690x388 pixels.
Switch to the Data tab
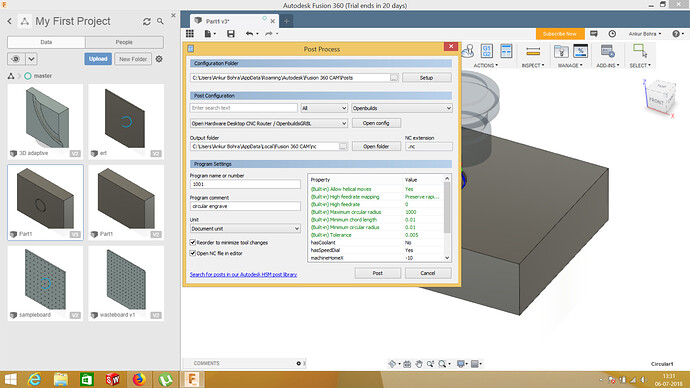tap(46, 42)
